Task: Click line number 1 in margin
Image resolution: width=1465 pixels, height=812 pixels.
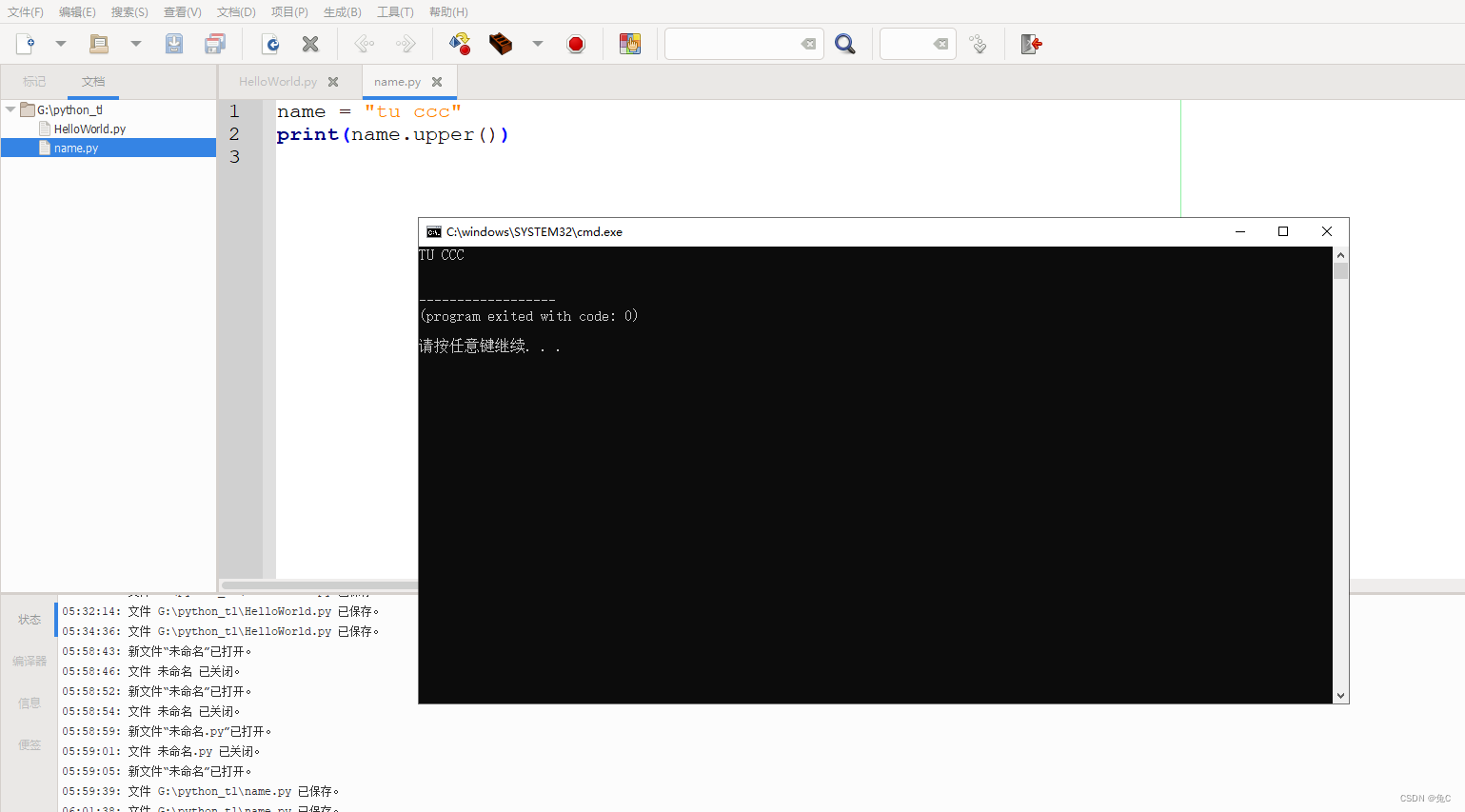Action: click(234, 111)
